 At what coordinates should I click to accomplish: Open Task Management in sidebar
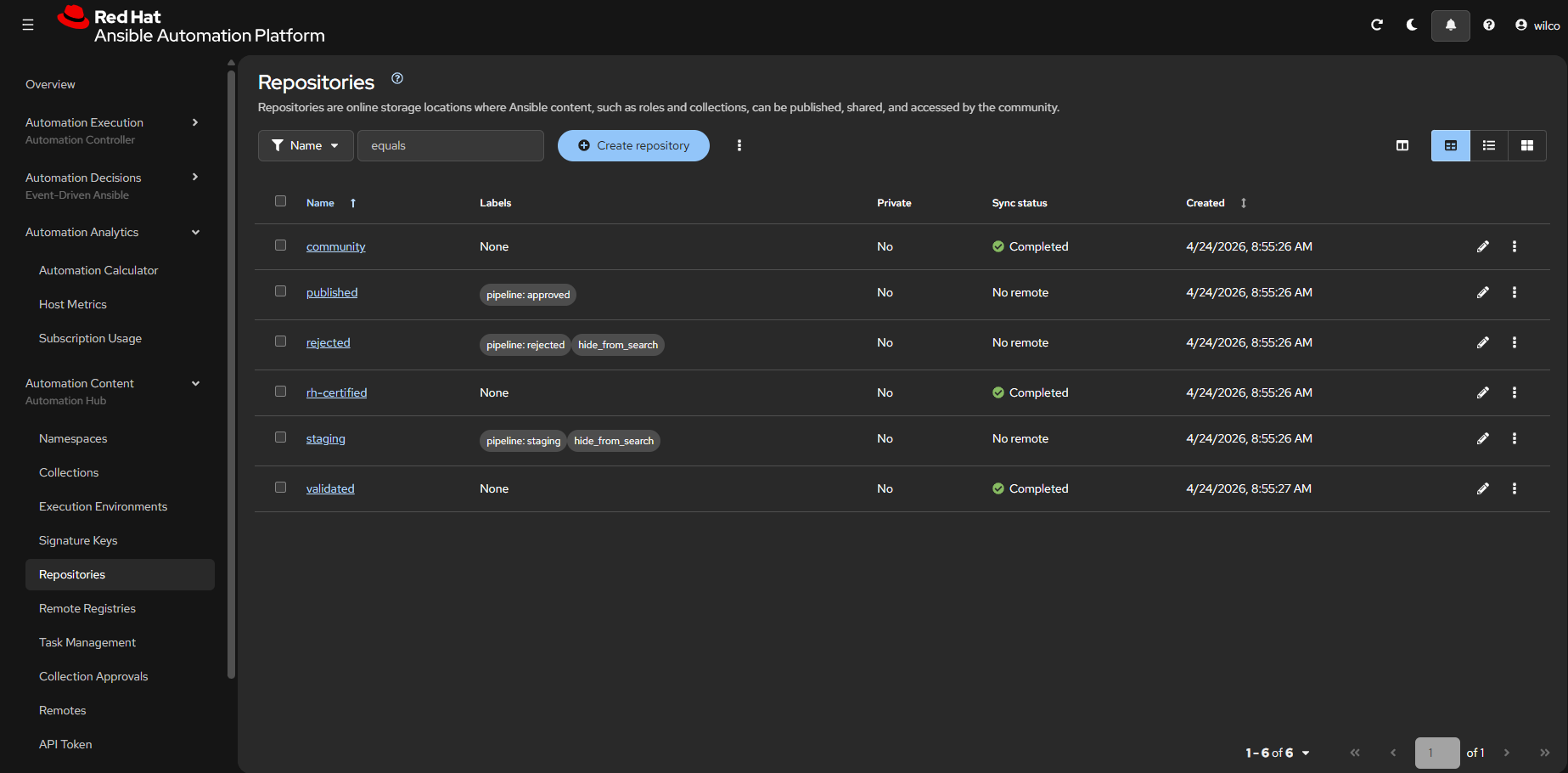[87, 642]
